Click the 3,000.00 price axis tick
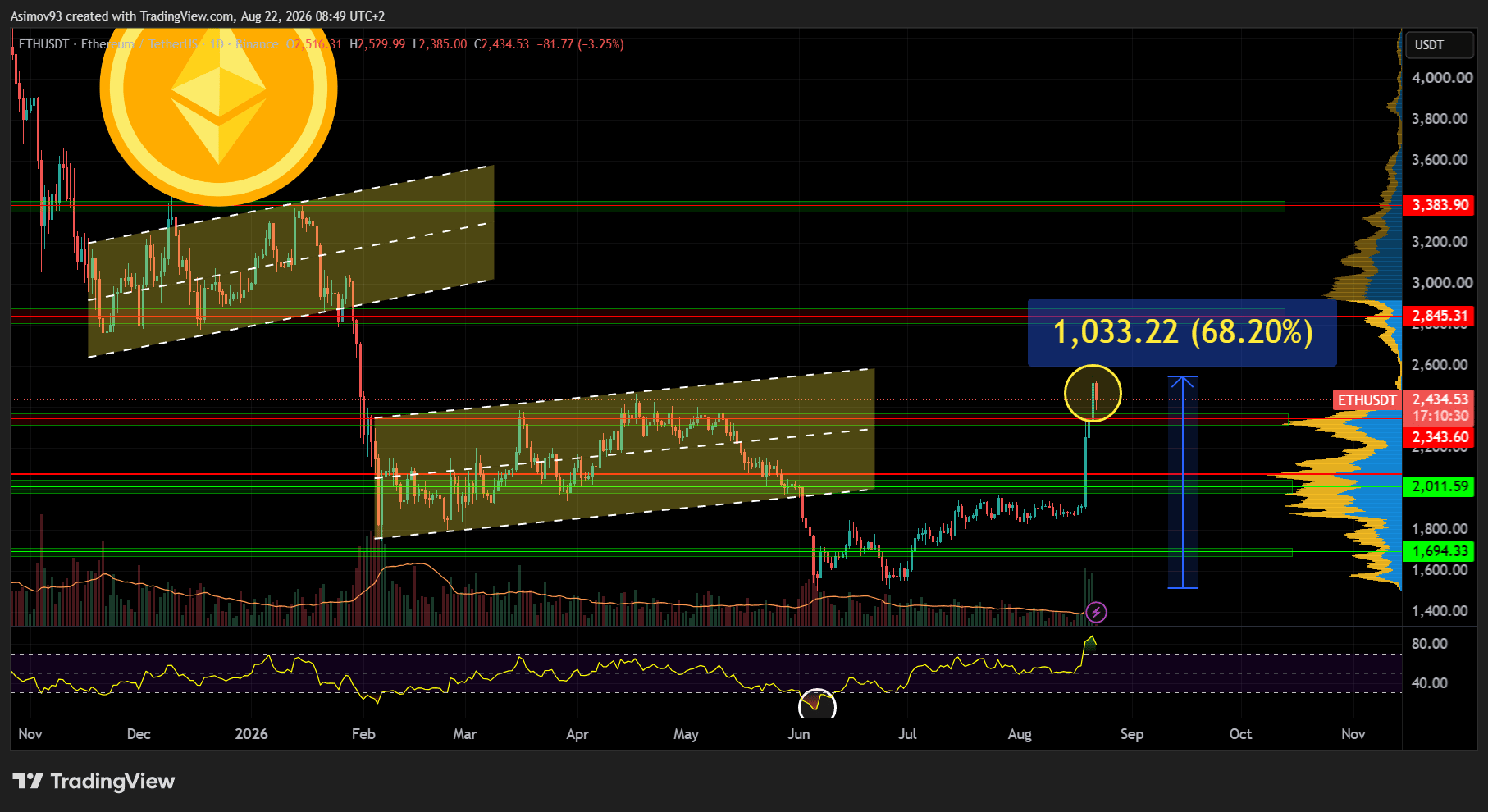Image resolution: width=1488 pixels, height=812 pixels. [x=1441, y=283]
